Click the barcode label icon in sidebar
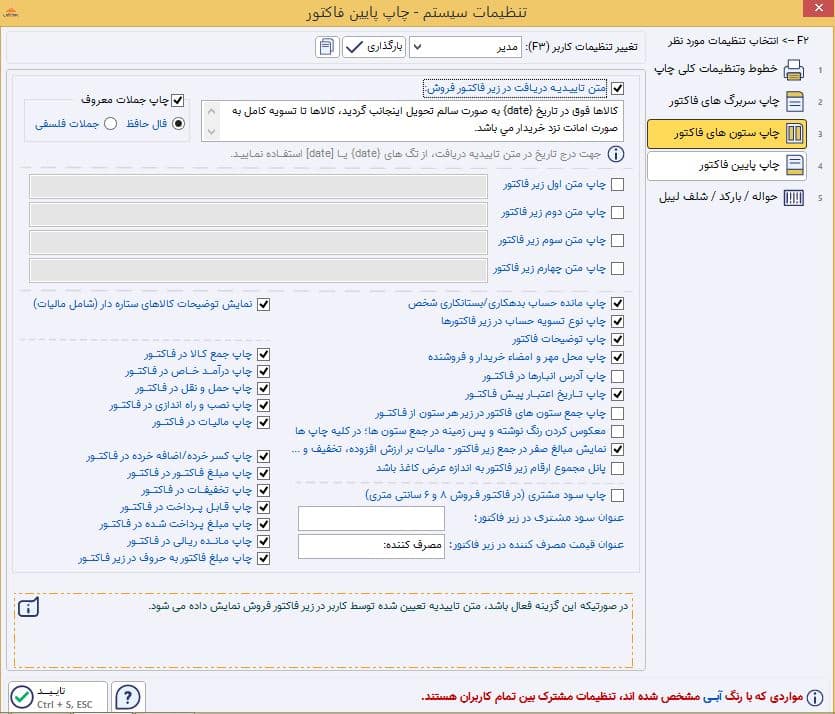 [x=794, y=198]
